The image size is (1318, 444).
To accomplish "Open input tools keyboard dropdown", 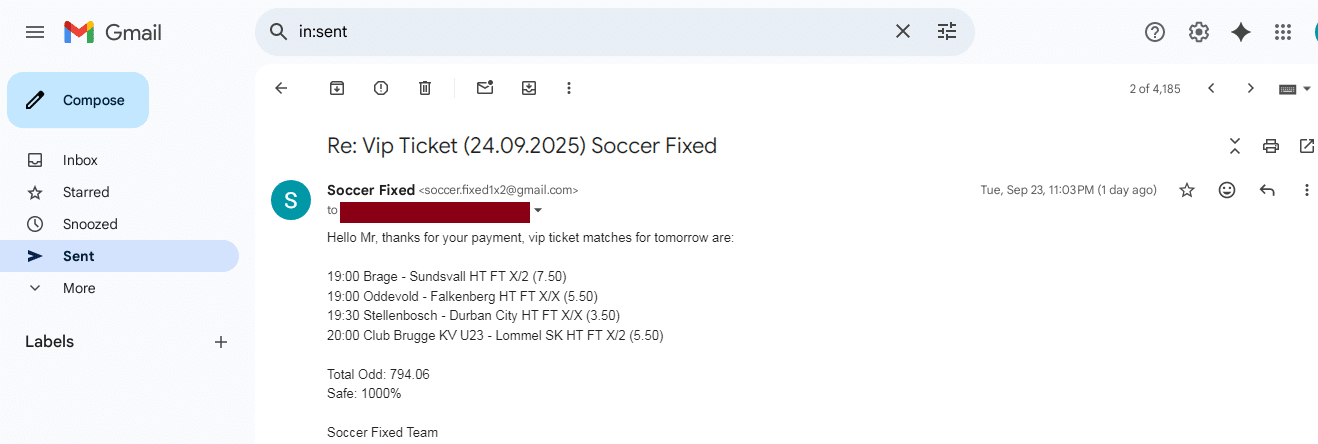I will point(1295,89).
